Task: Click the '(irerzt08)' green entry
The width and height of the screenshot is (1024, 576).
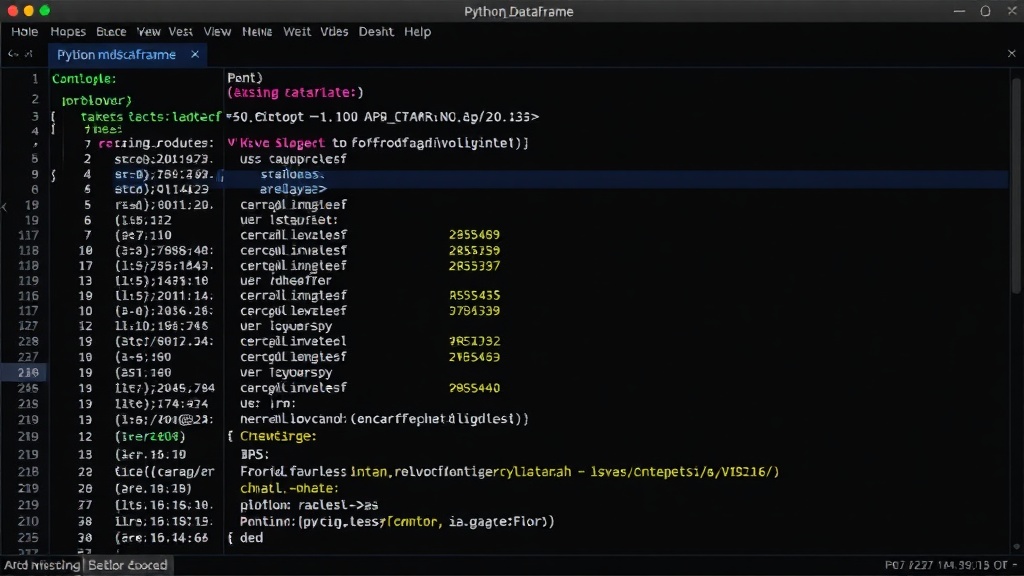Action: click(150, 436)
